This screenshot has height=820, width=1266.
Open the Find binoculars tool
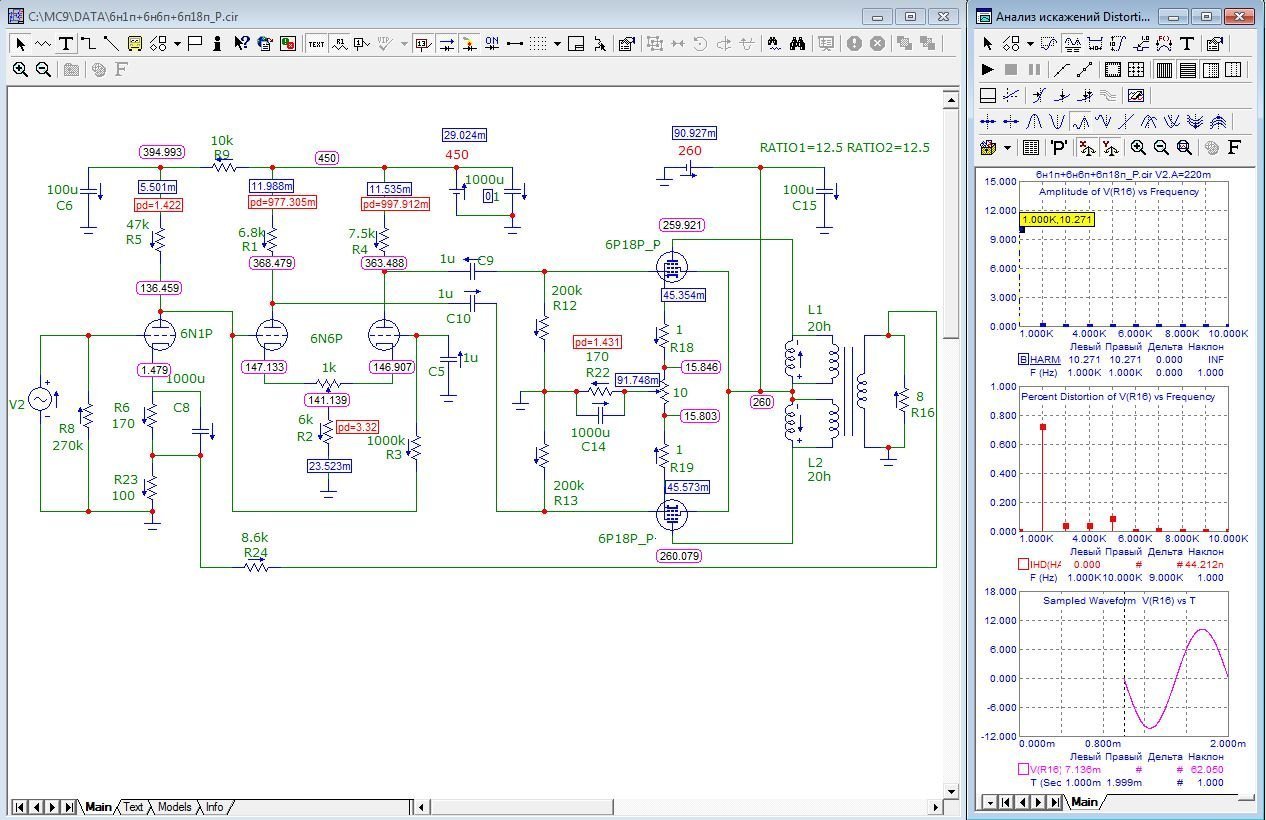pos(797,44)
